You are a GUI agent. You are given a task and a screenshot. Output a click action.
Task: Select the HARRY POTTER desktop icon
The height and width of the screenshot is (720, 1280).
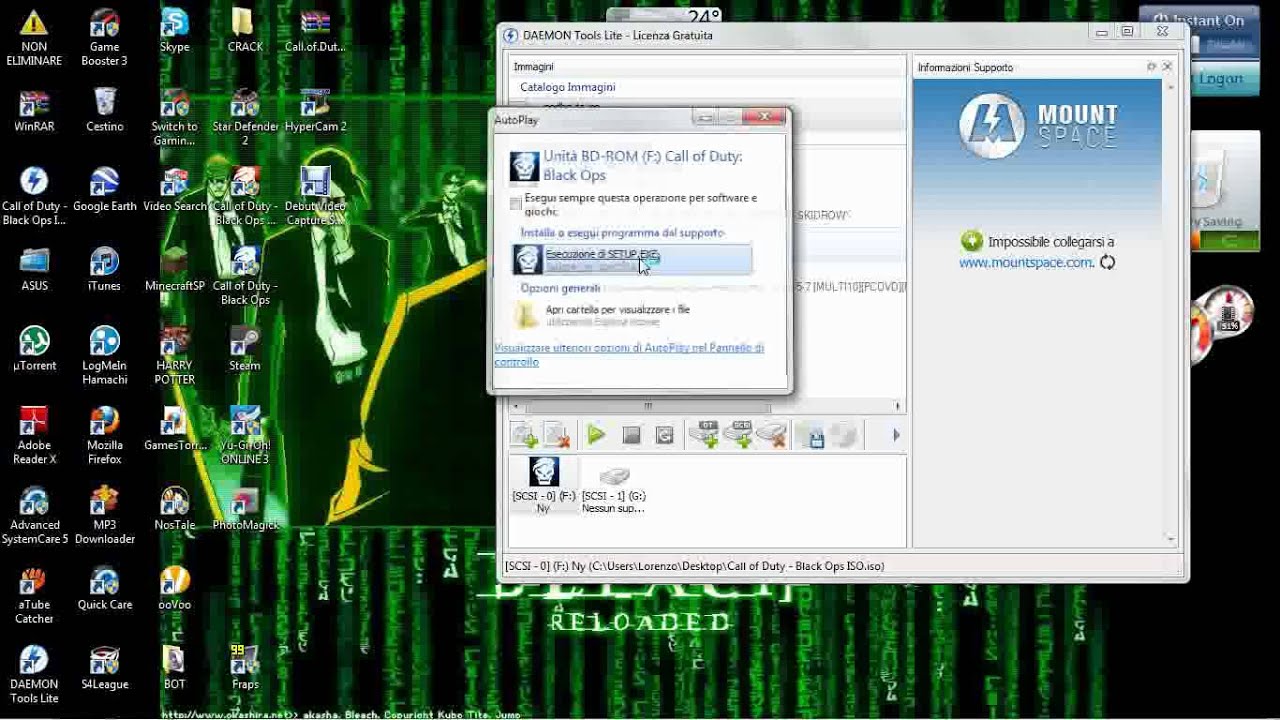pos(174,356)
